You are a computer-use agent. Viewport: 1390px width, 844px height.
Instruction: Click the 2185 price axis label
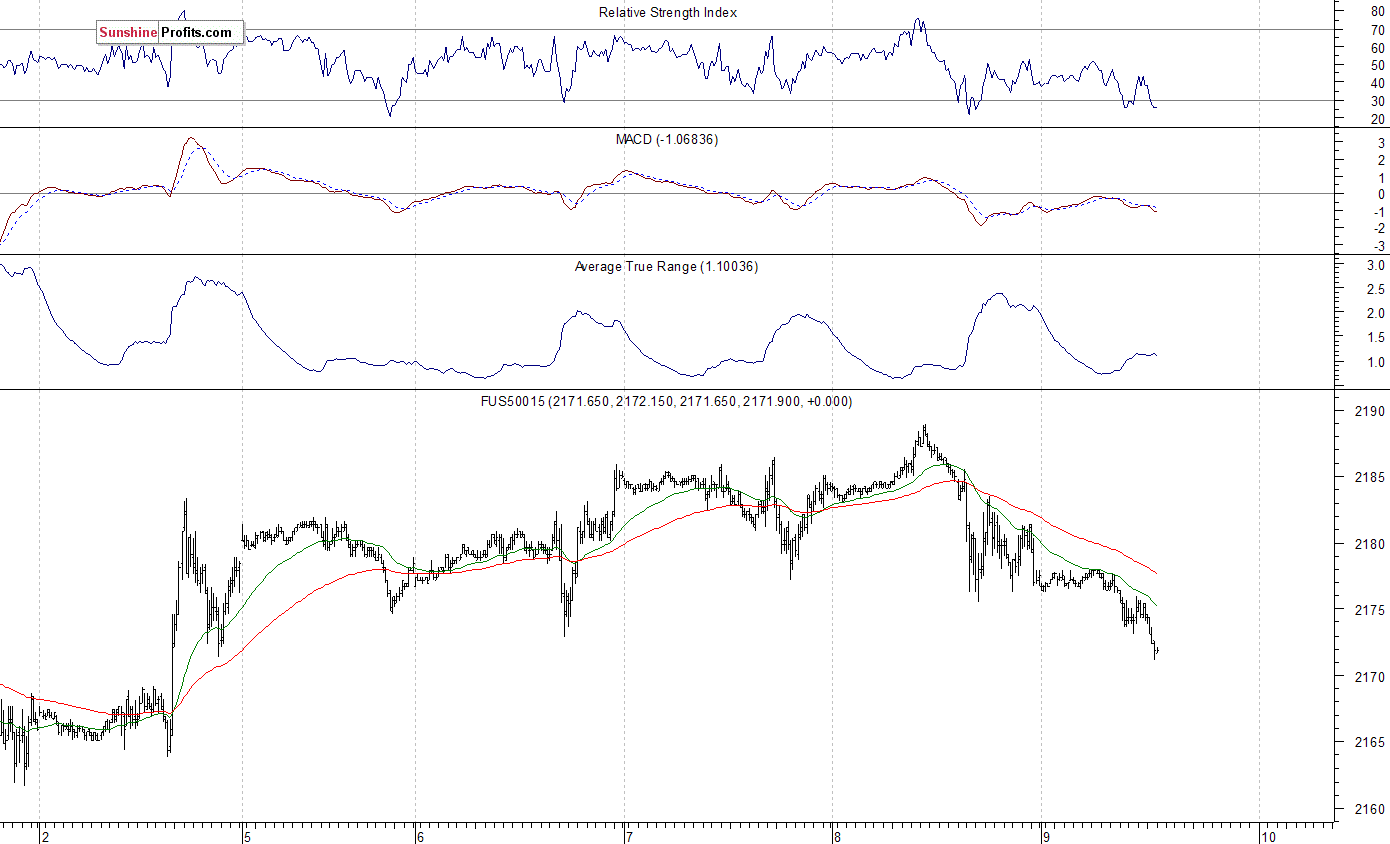(x=1371, y=477)
